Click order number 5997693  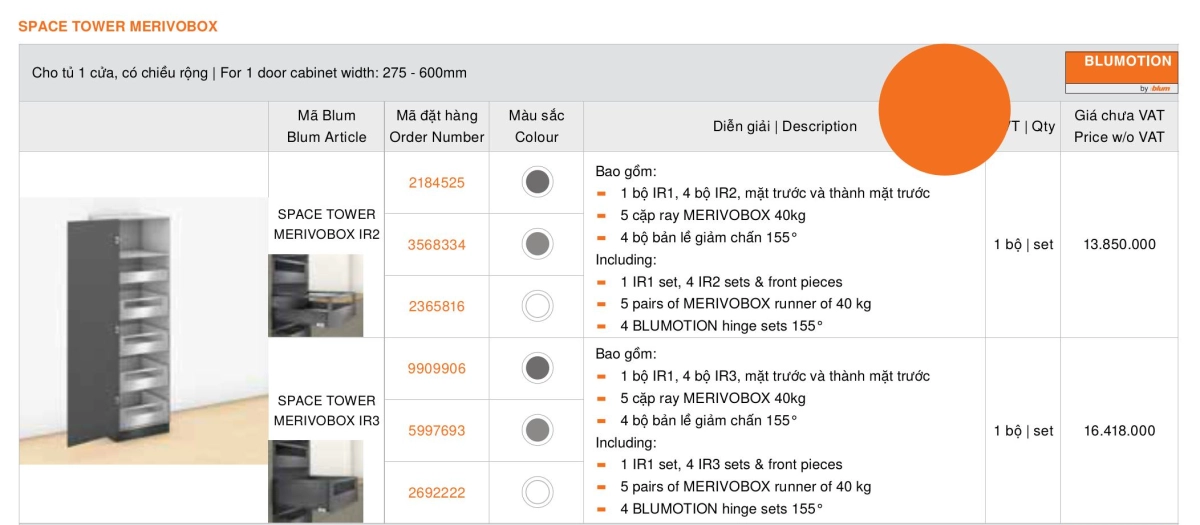437,431
